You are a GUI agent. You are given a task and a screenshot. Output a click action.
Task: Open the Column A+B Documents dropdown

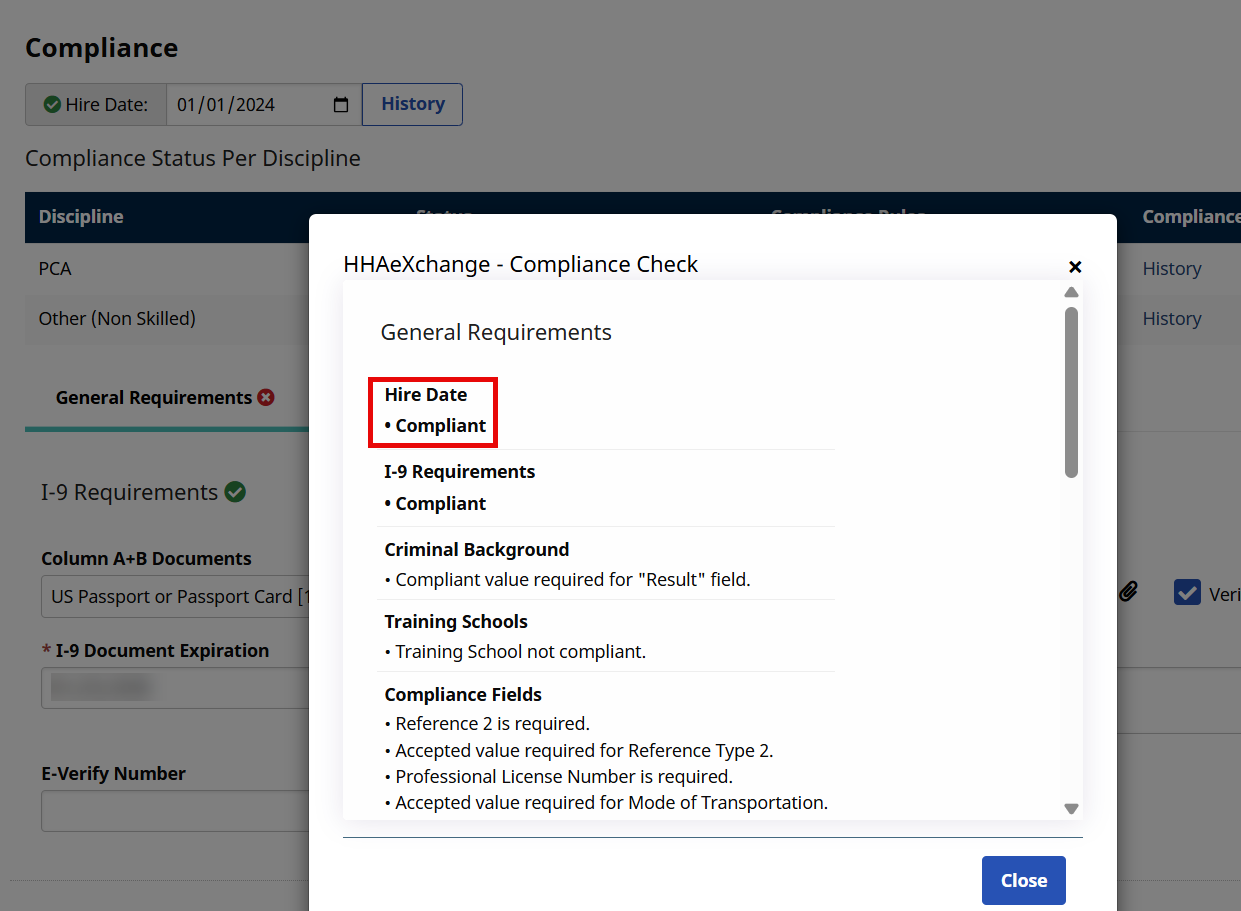pyautogui.click(x=175, y=597)
